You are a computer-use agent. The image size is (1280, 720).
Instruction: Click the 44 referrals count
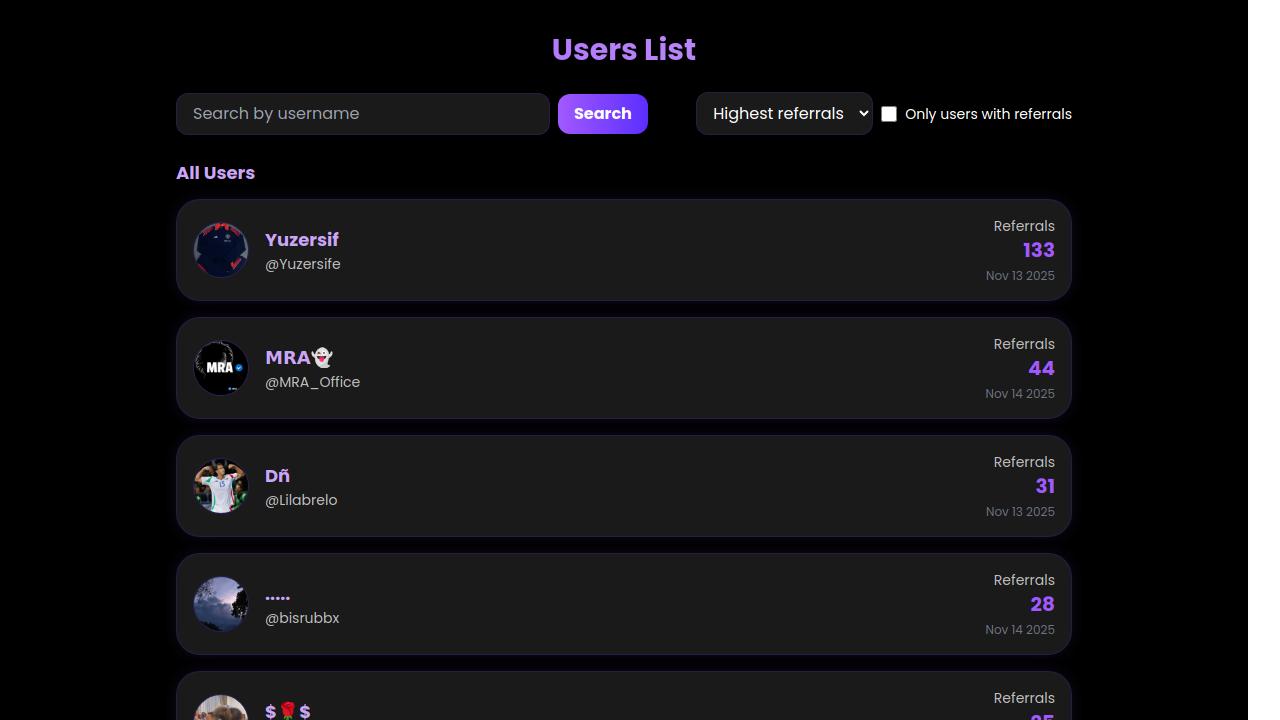pos(1041,368)
